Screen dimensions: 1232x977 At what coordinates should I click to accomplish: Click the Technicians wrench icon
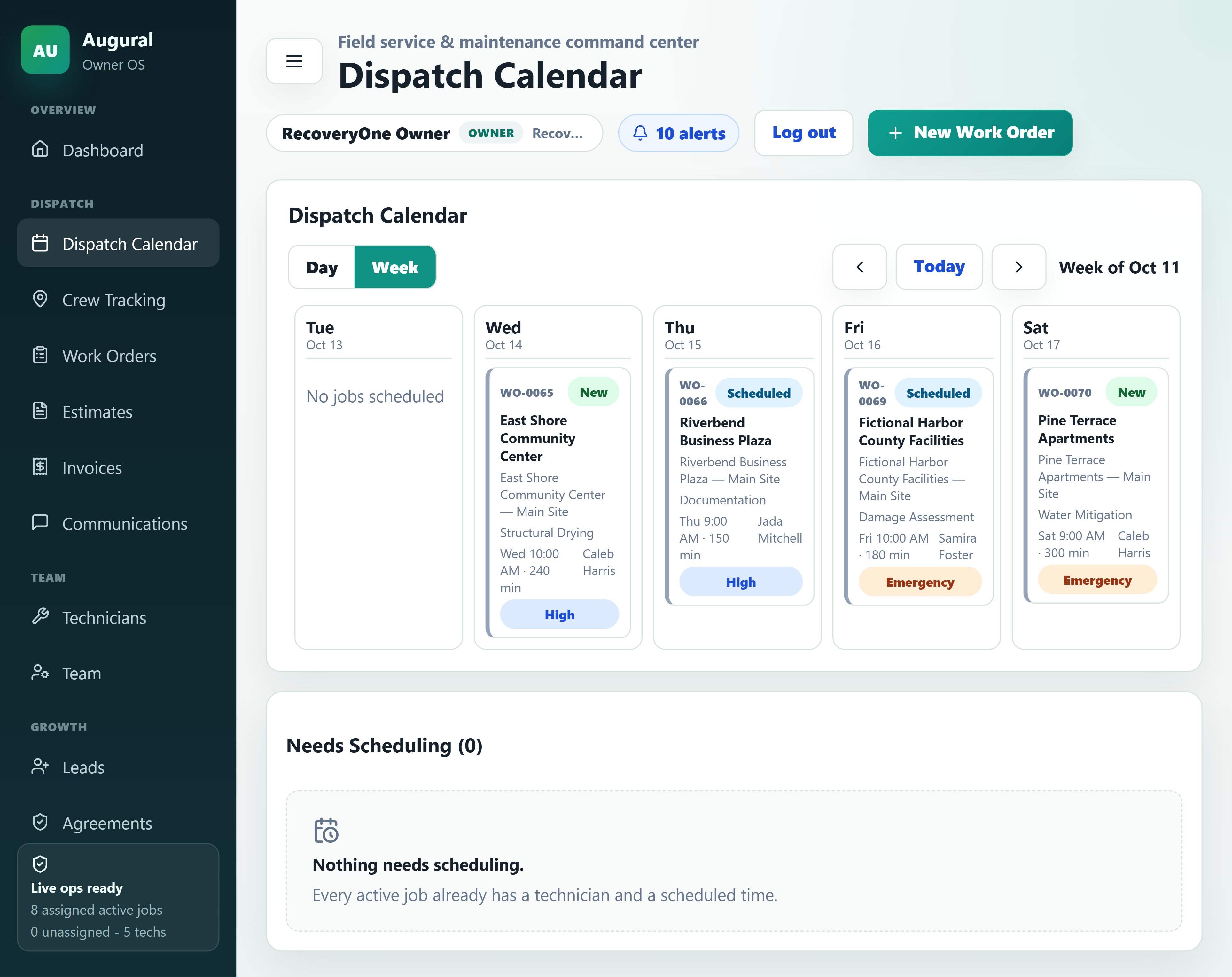(40, 616)
